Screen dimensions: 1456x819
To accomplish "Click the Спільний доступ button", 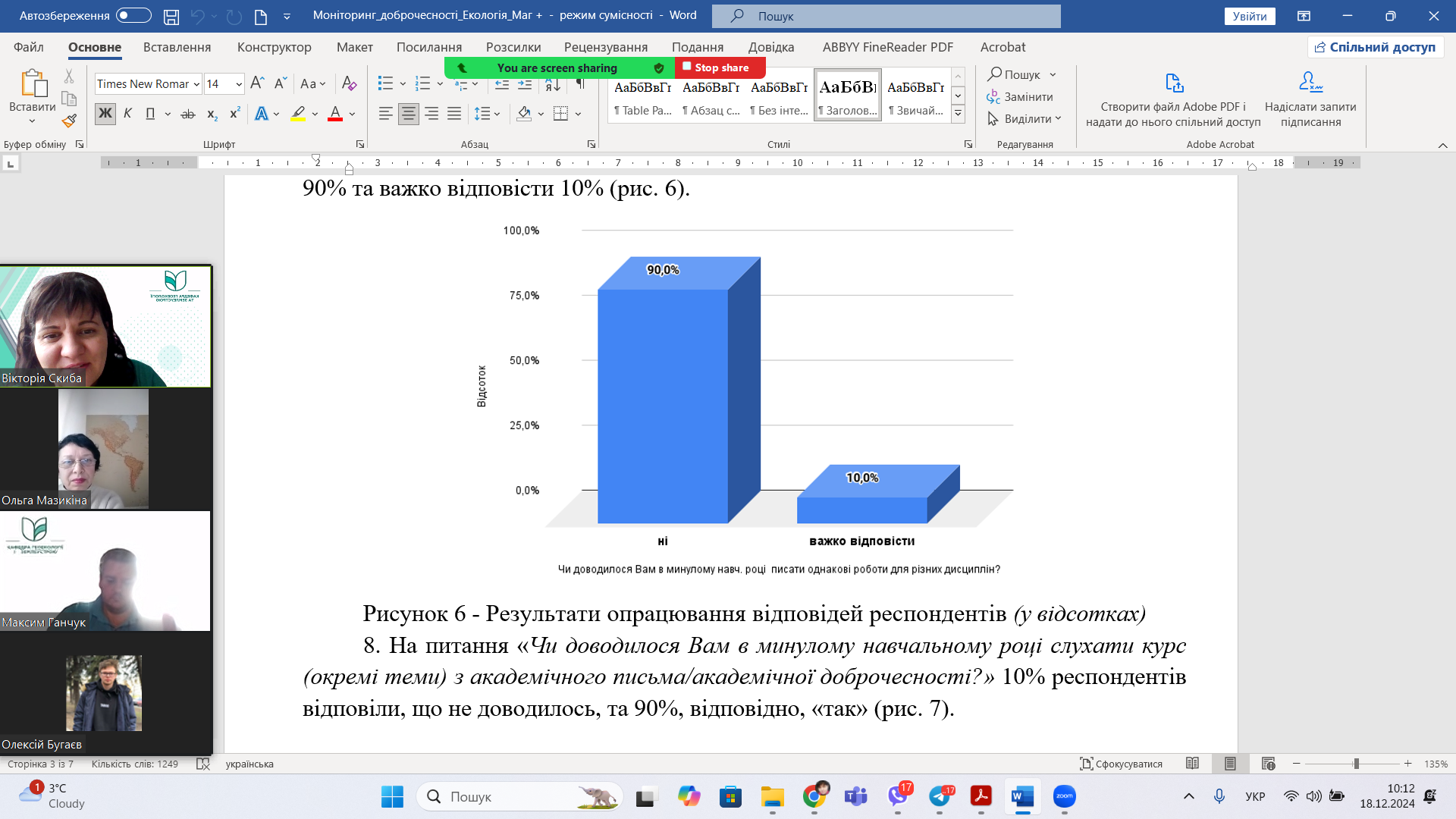I will click(x=1375, y=47).
